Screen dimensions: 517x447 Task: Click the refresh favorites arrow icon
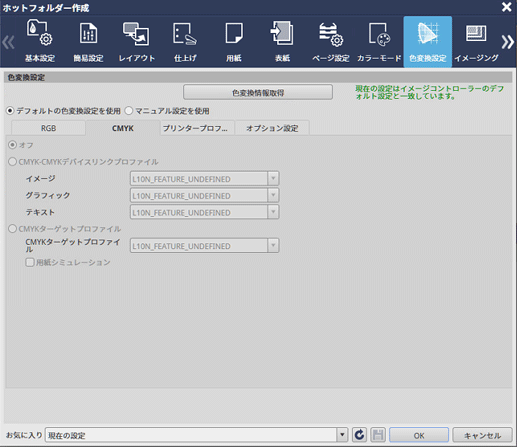pos(359,435)
